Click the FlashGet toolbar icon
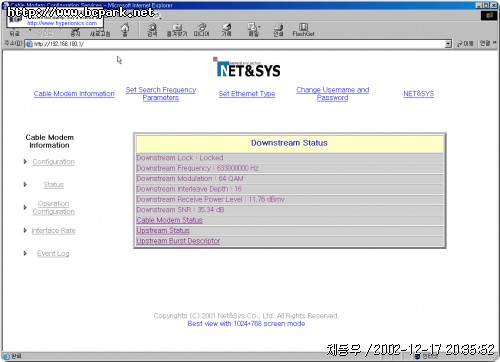This screenshot has width=500, height=362. 303,30
